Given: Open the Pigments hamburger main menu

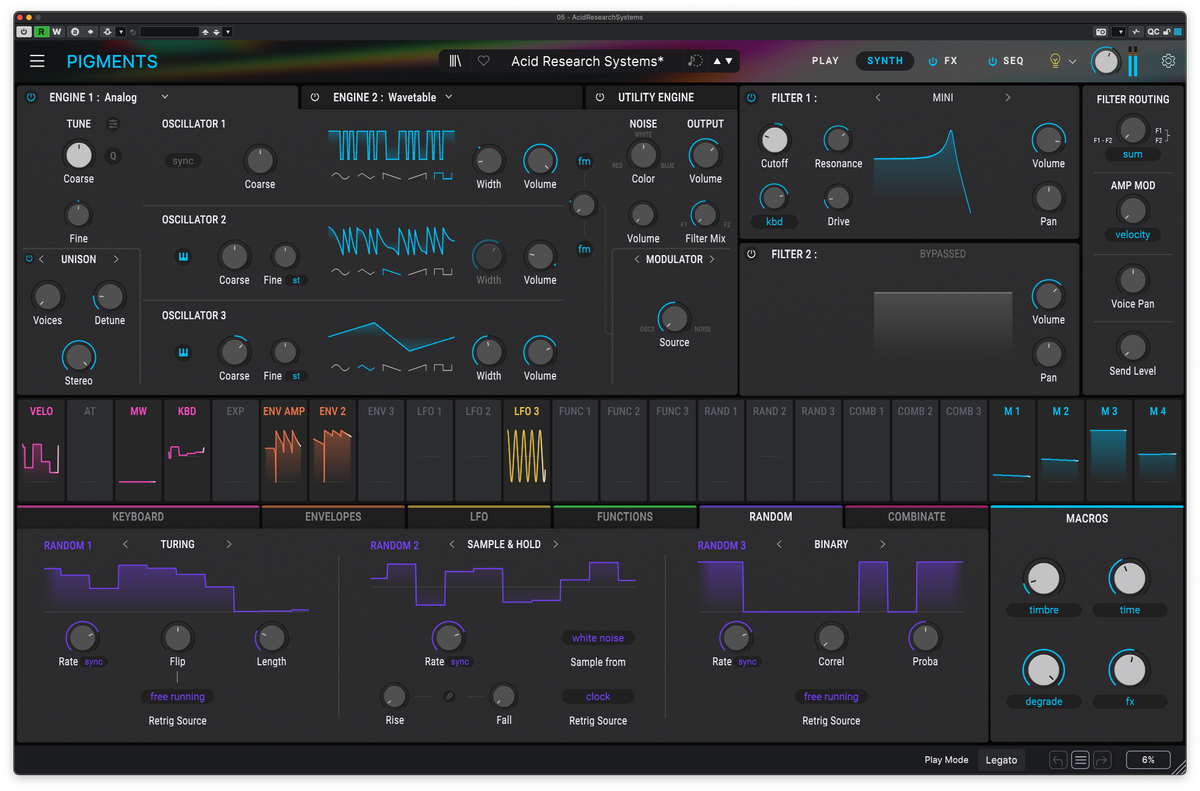Looking at the screenshot, I should pyautogui.click(x=37, y=61).
